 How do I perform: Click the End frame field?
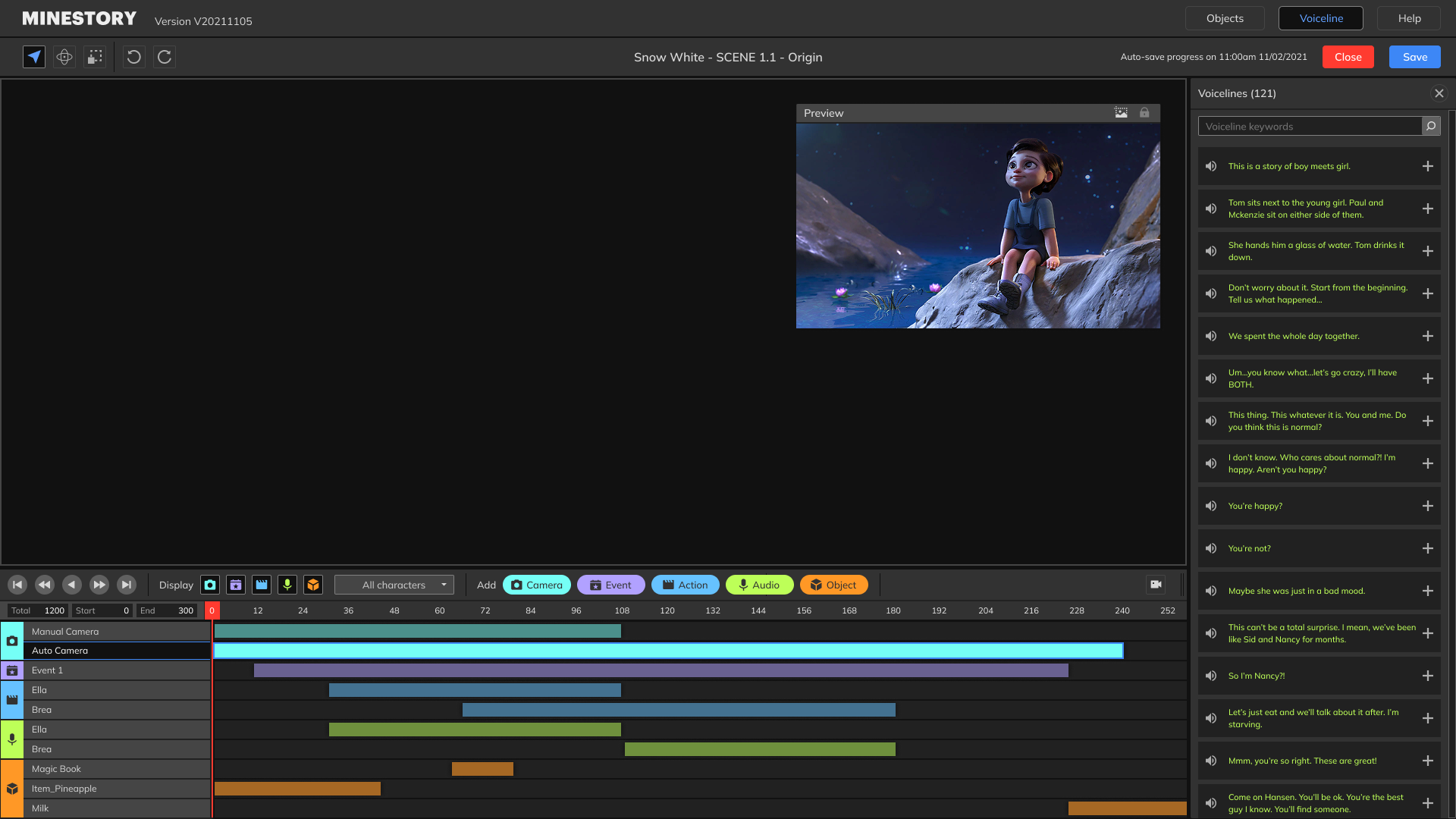coord(167,610)
